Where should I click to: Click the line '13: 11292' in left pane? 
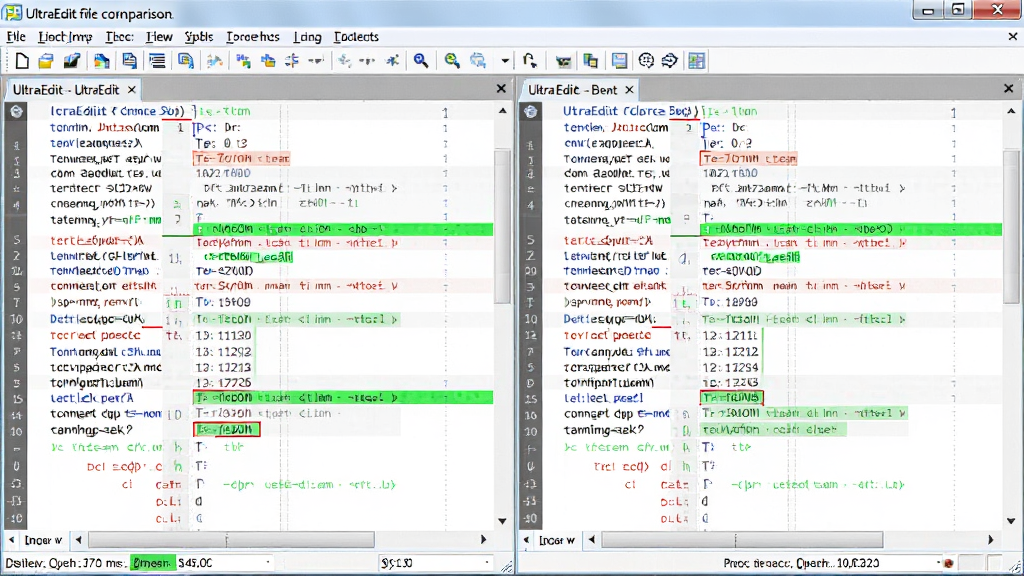pyautogui.click(x=223, y=351)
